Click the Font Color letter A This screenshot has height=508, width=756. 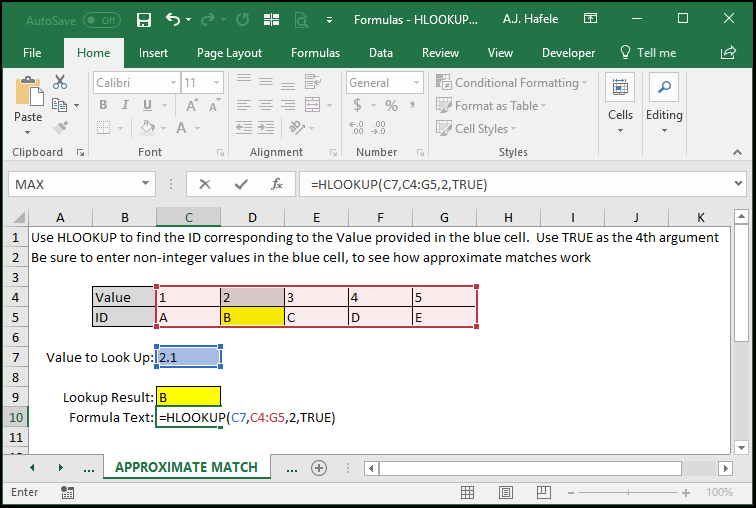point(181,128)
